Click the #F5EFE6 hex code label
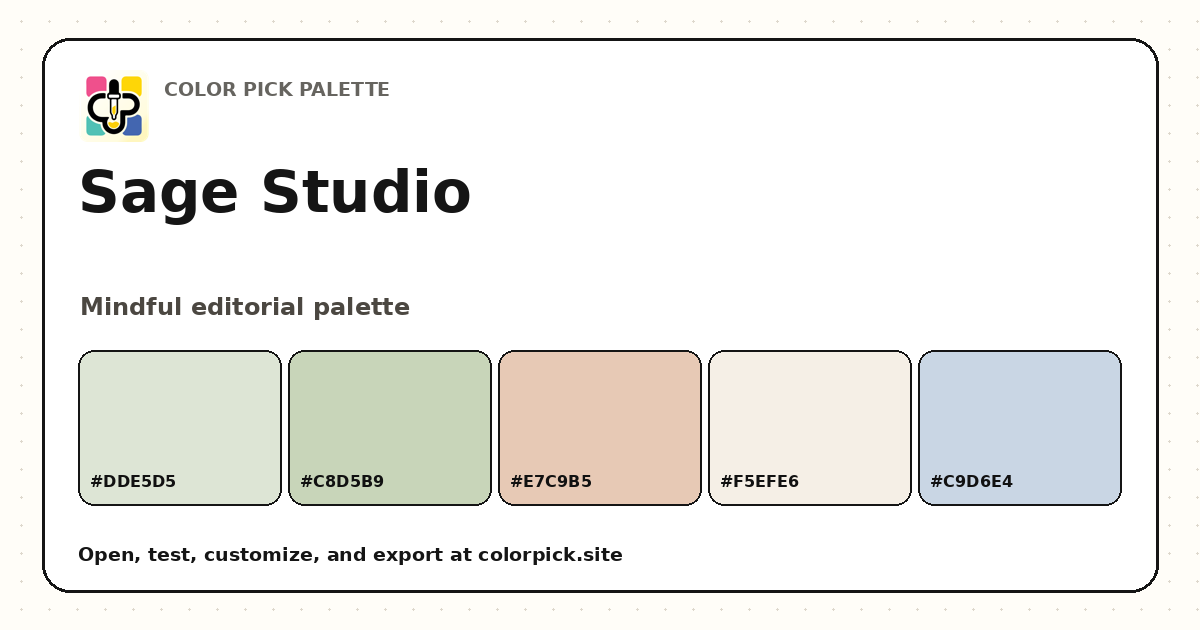1200x630 pixels. (760, 482)
